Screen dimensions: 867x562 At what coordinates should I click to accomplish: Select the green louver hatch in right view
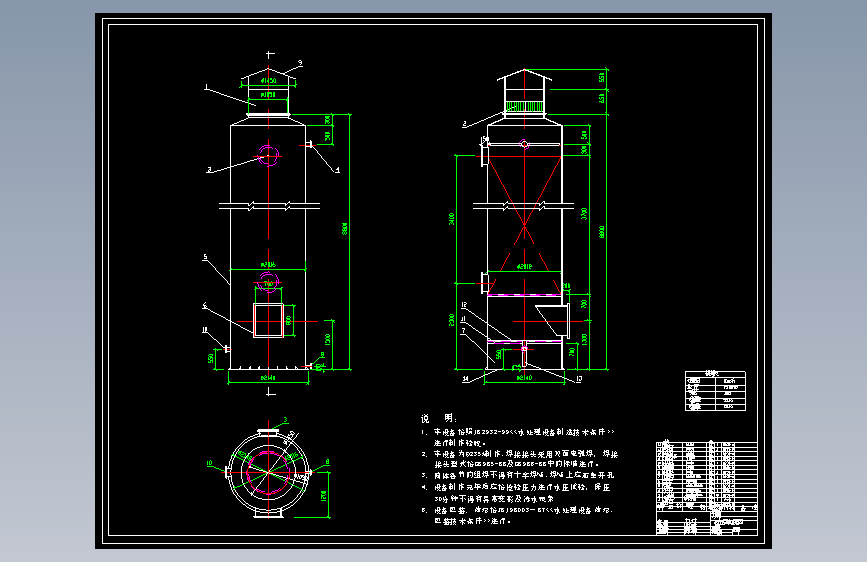pos(524,106)
